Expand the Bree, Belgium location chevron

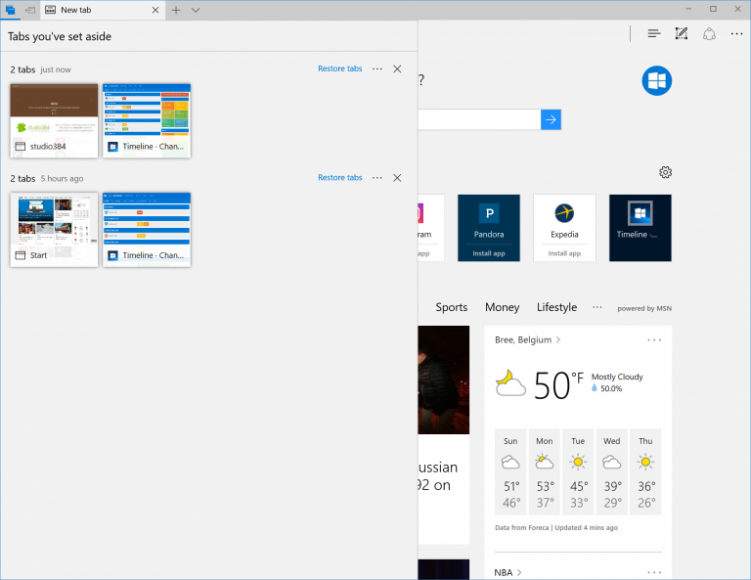point(558,340)
